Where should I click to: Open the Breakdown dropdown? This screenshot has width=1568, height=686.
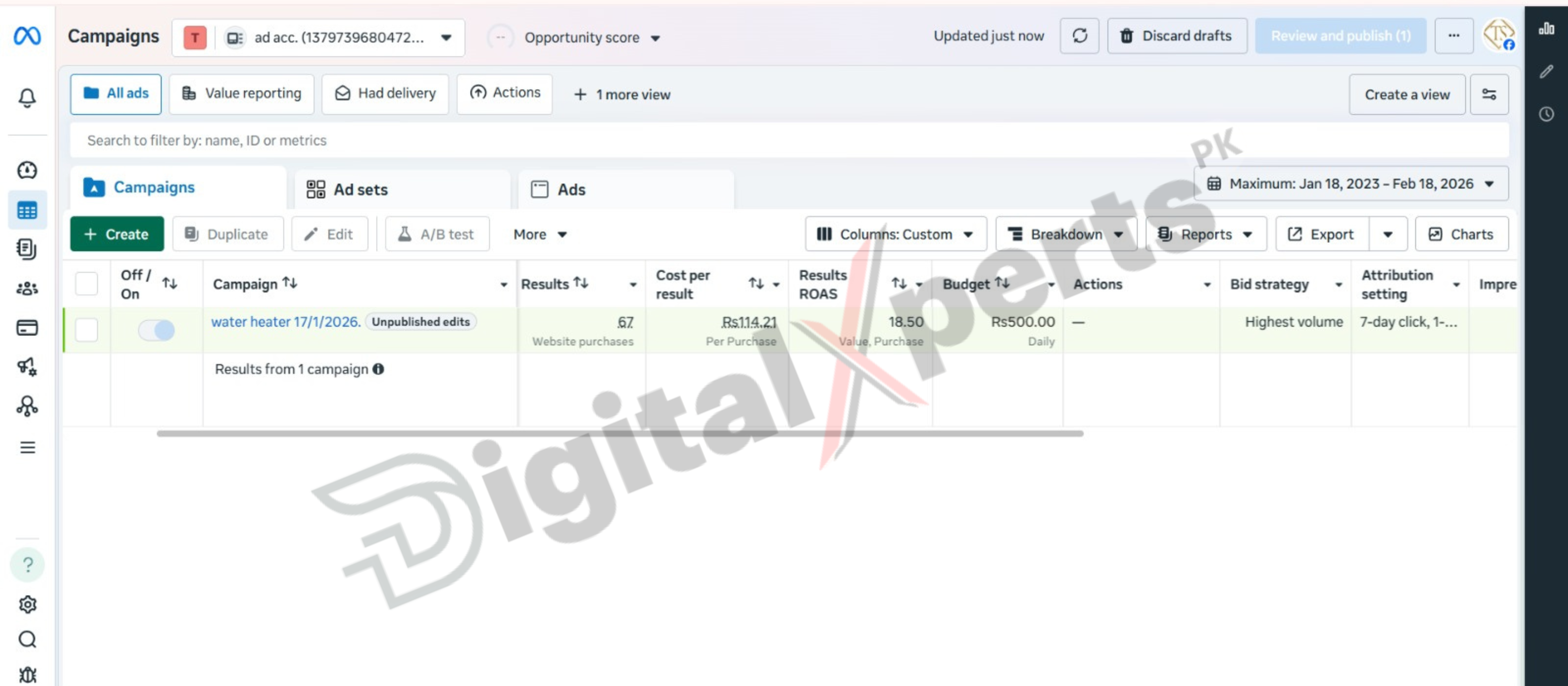(x=1066, y=234)
